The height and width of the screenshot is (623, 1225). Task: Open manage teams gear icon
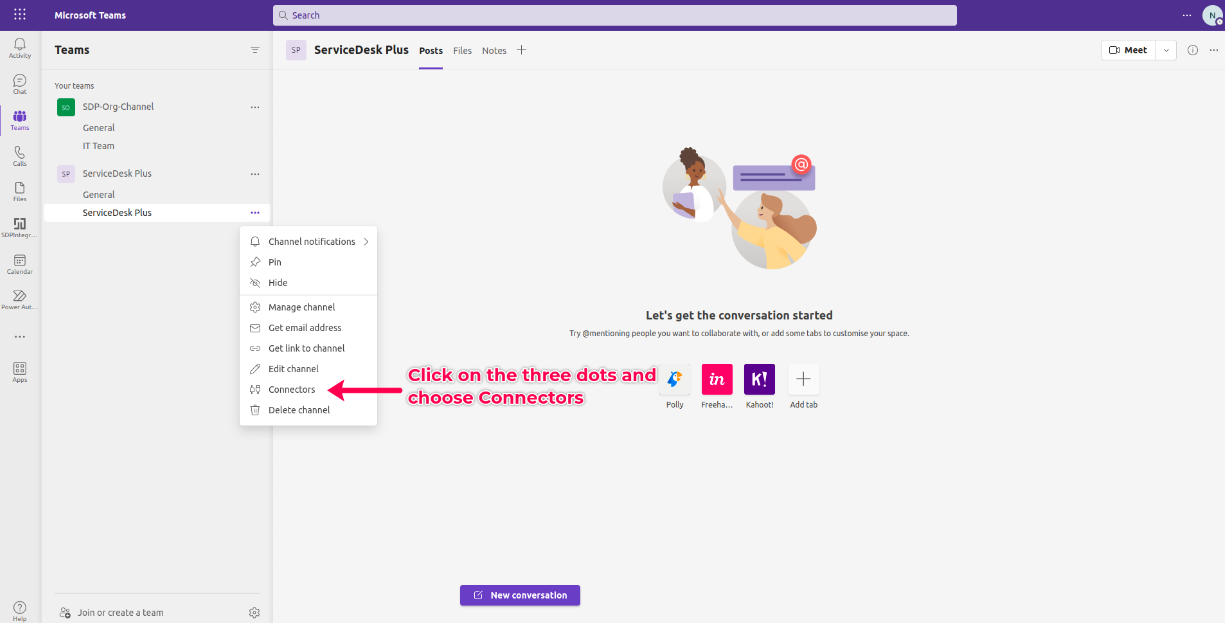click(x=254, y=612)
